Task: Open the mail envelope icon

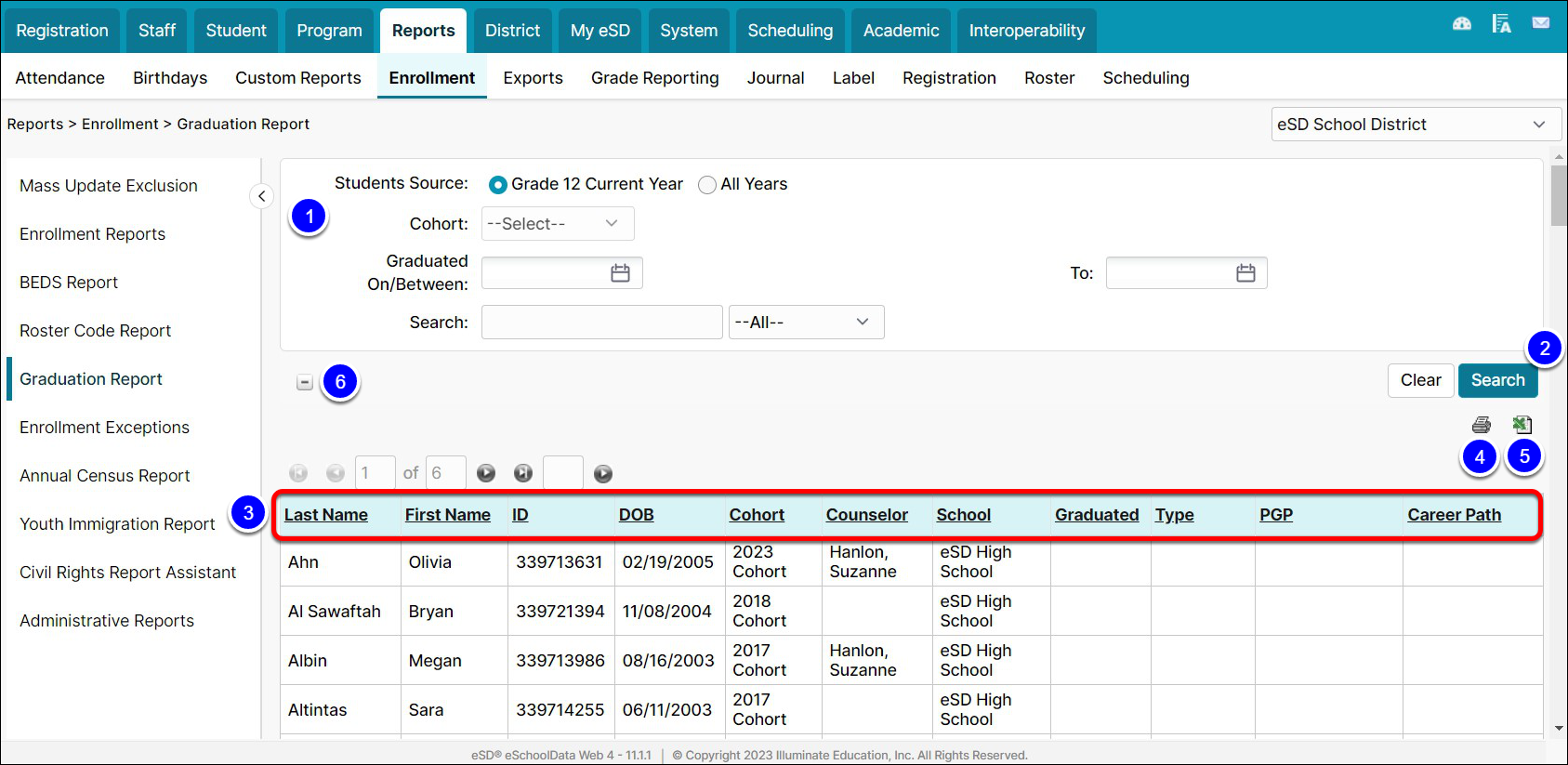Action: click(x=1541, y=23)
